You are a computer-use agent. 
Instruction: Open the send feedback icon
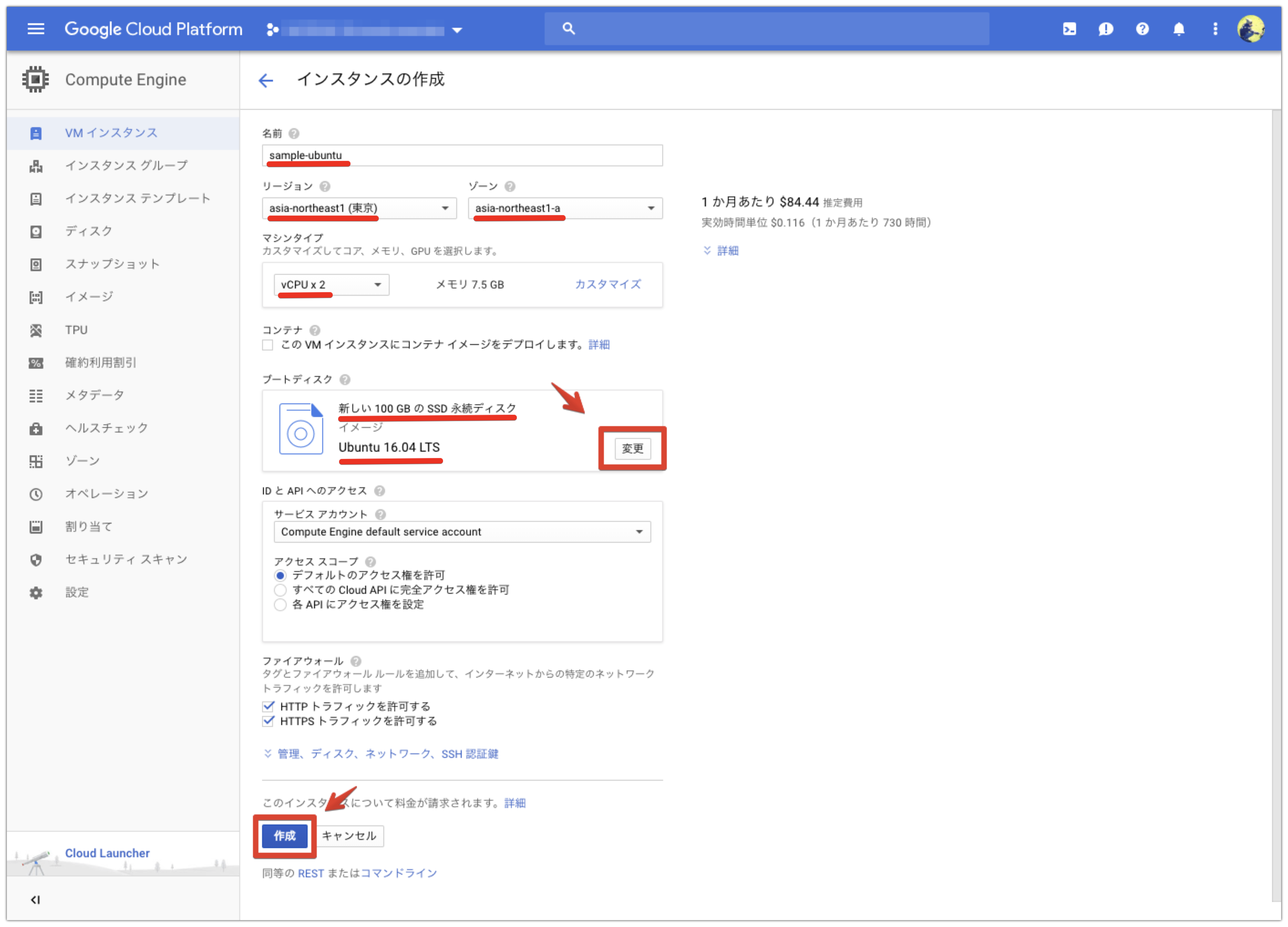point(1106,29)
